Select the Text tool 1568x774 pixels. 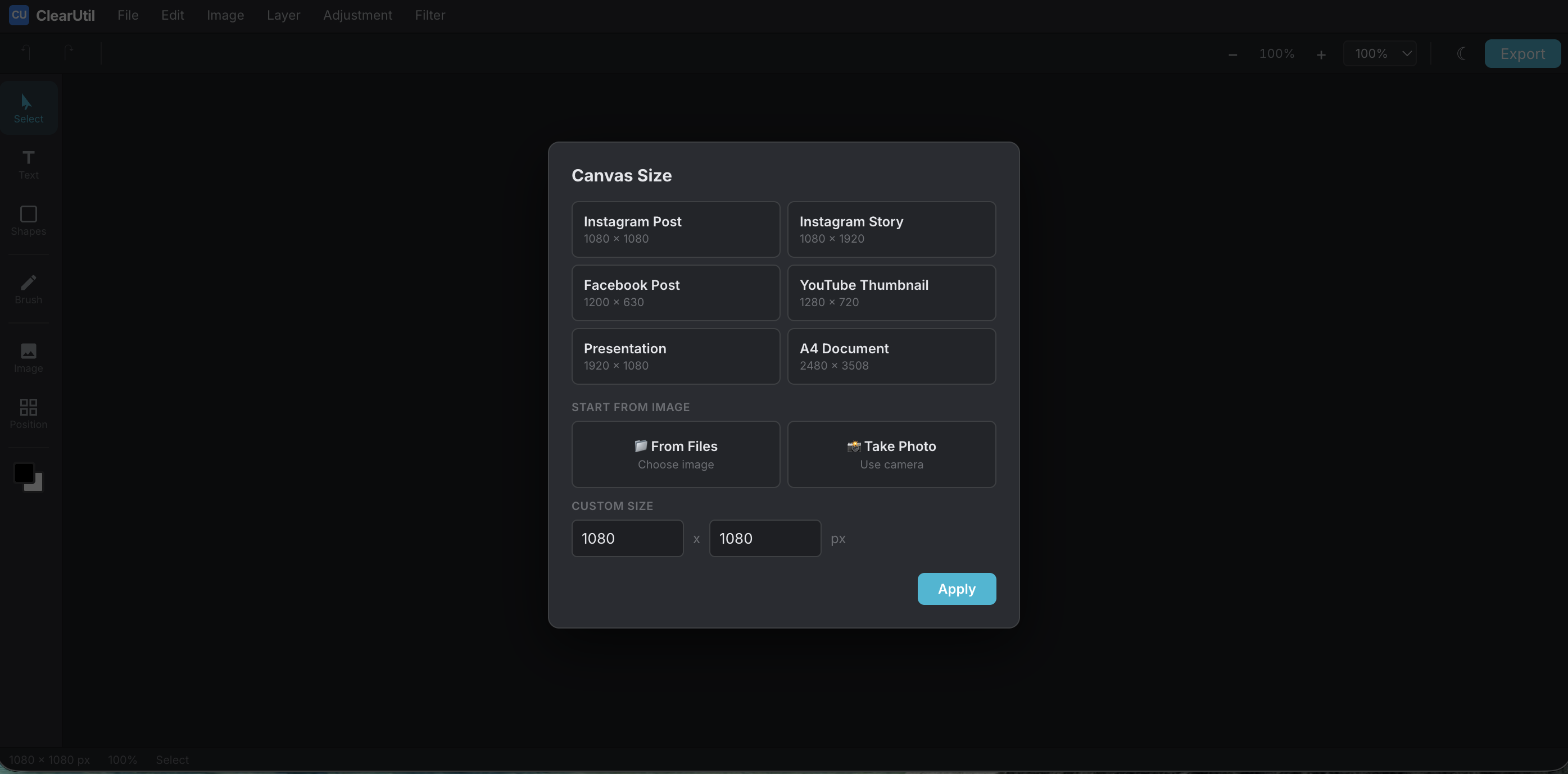28,163
